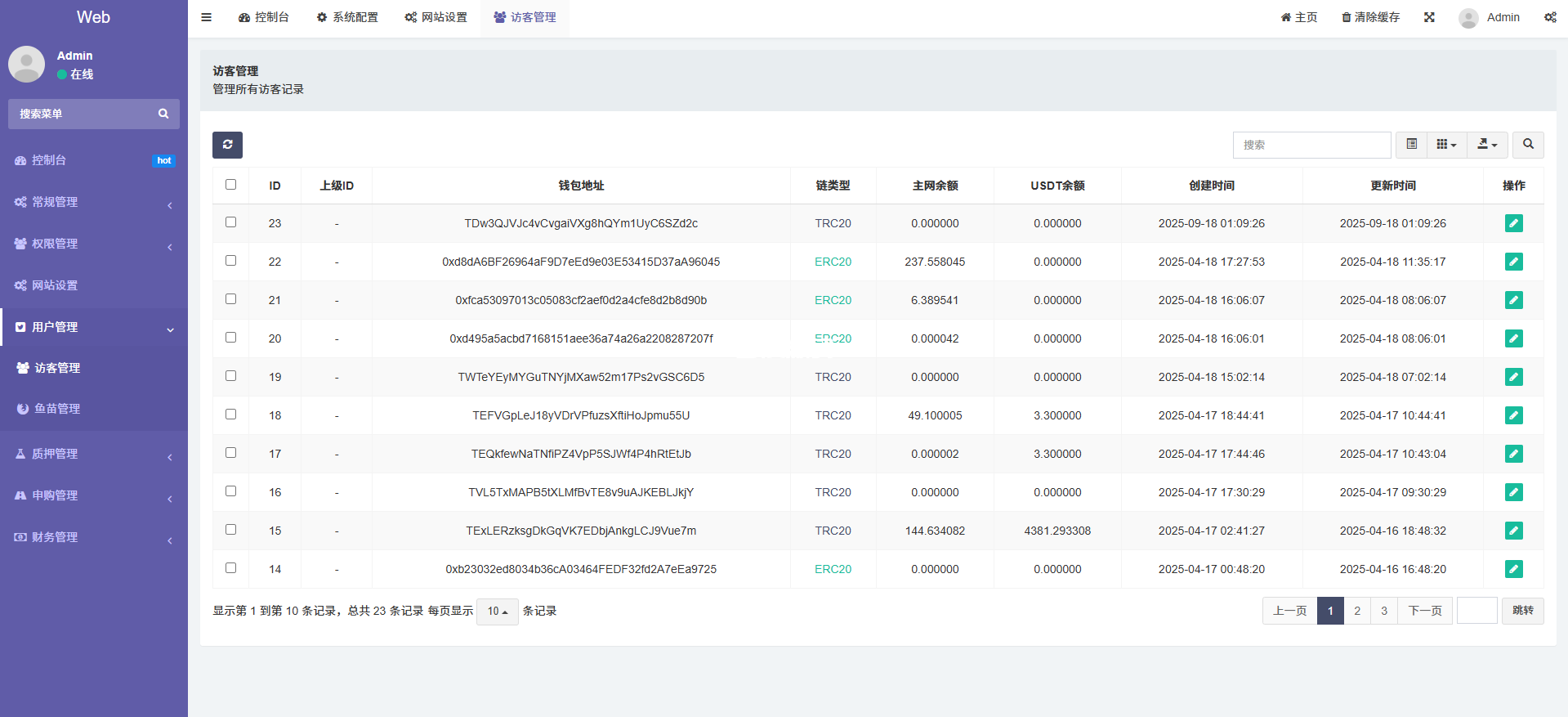Click the refresh table icon button

227,145
